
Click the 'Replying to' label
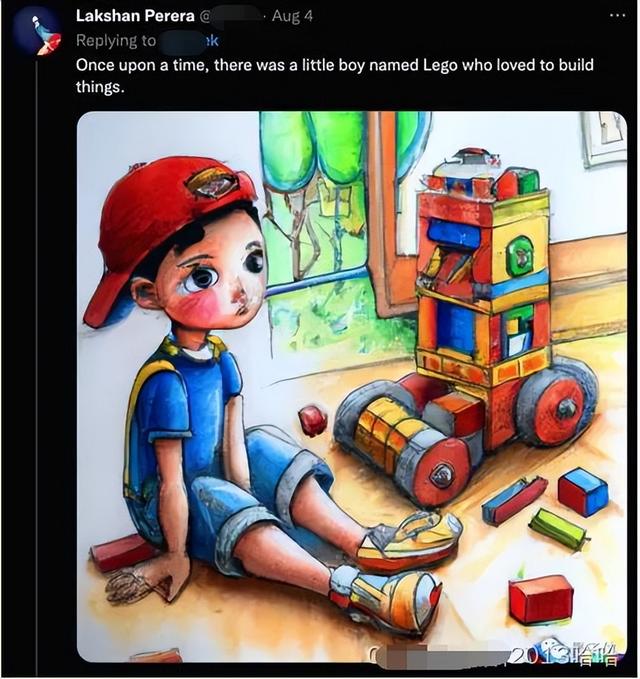tap(116, 41)
